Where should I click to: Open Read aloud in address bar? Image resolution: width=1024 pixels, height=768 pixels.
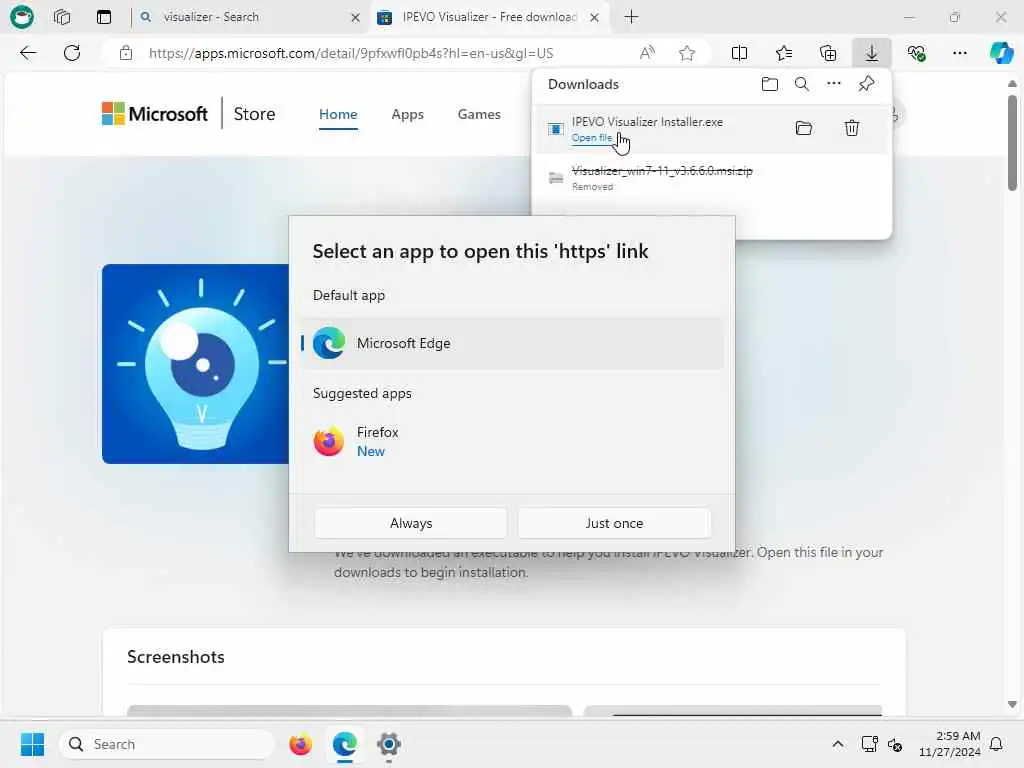tap(647, 53)
